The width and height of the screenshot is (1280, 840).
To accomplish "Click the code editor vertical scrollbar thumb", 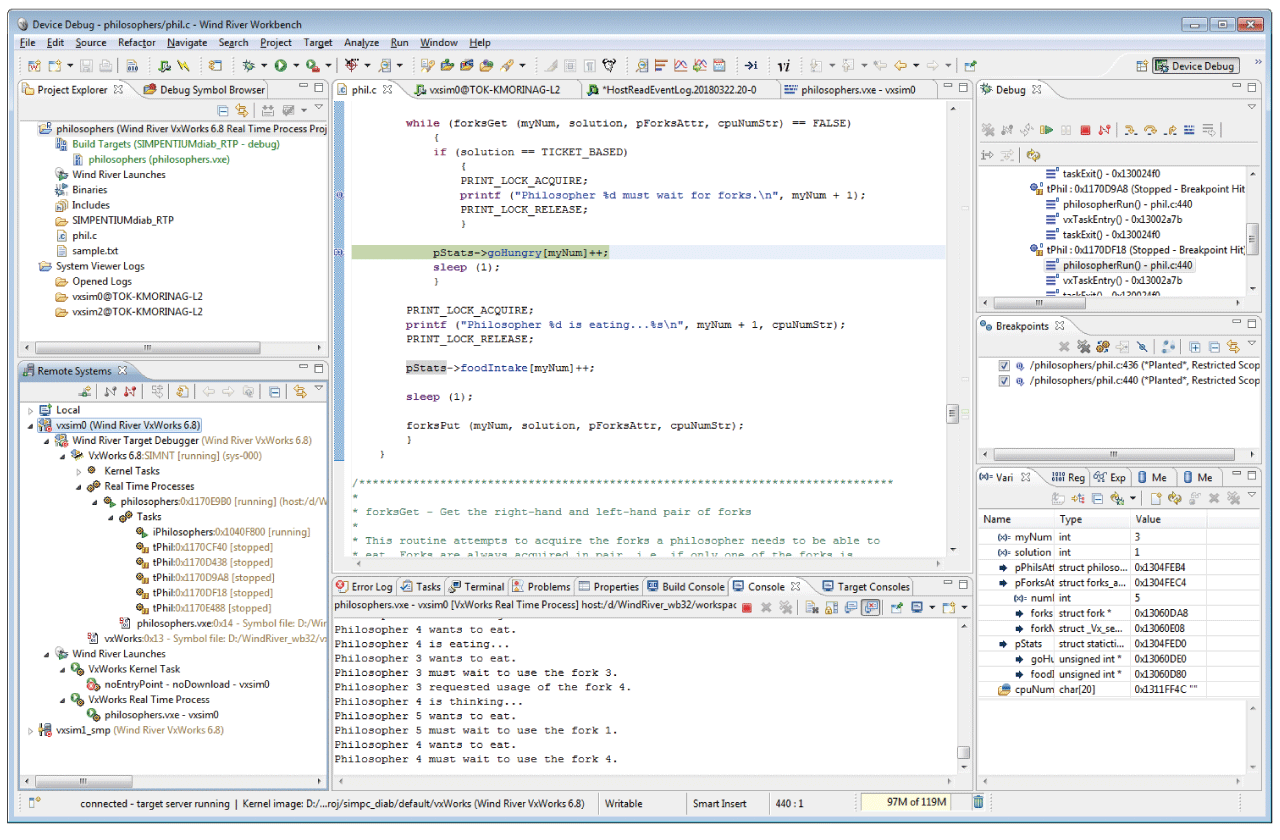I will (x=952, y=413).
